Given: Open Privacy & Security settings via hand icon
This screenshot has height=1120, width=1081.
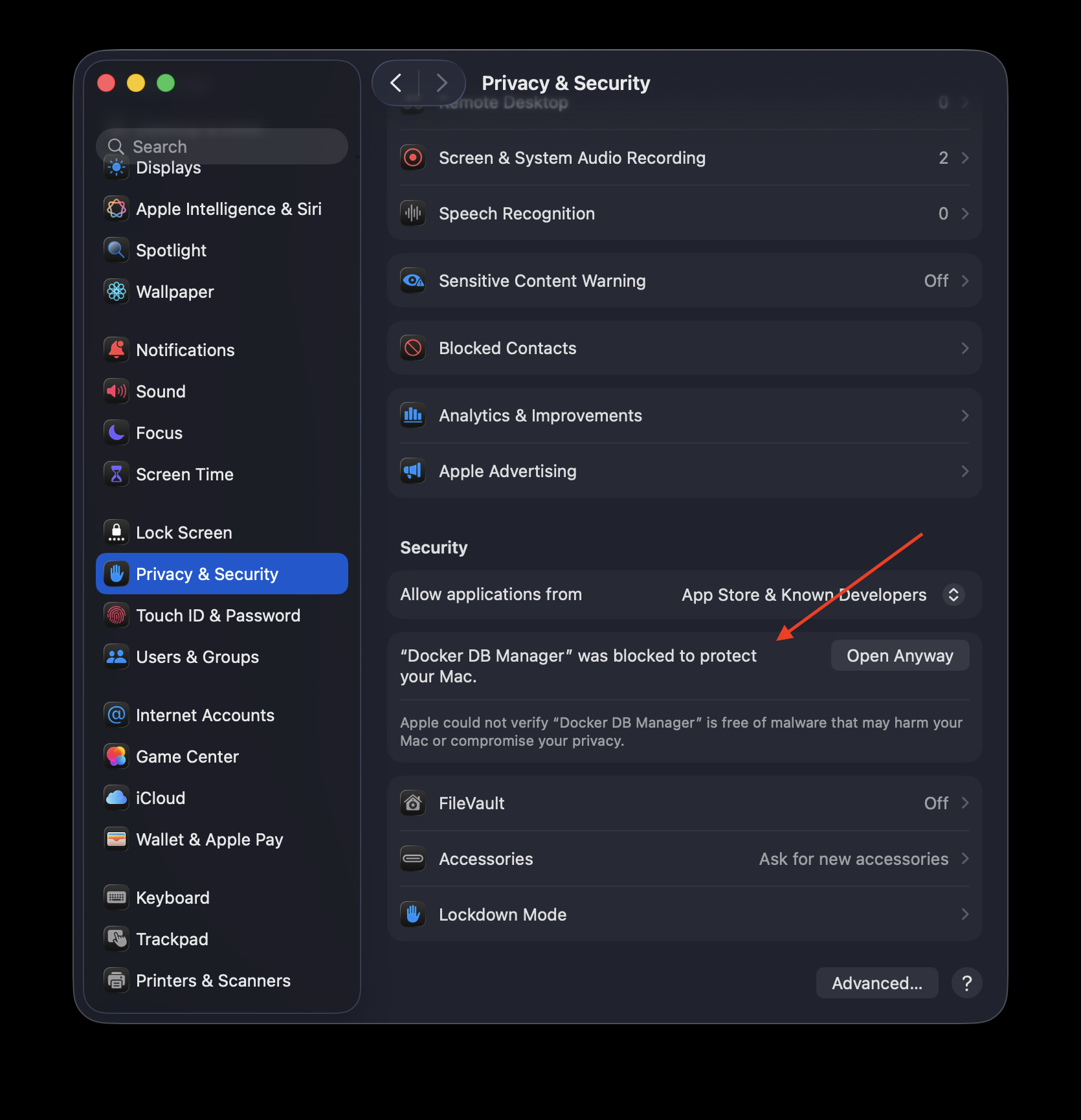Looking at the screenshot, I should click(x=117, y=574).
